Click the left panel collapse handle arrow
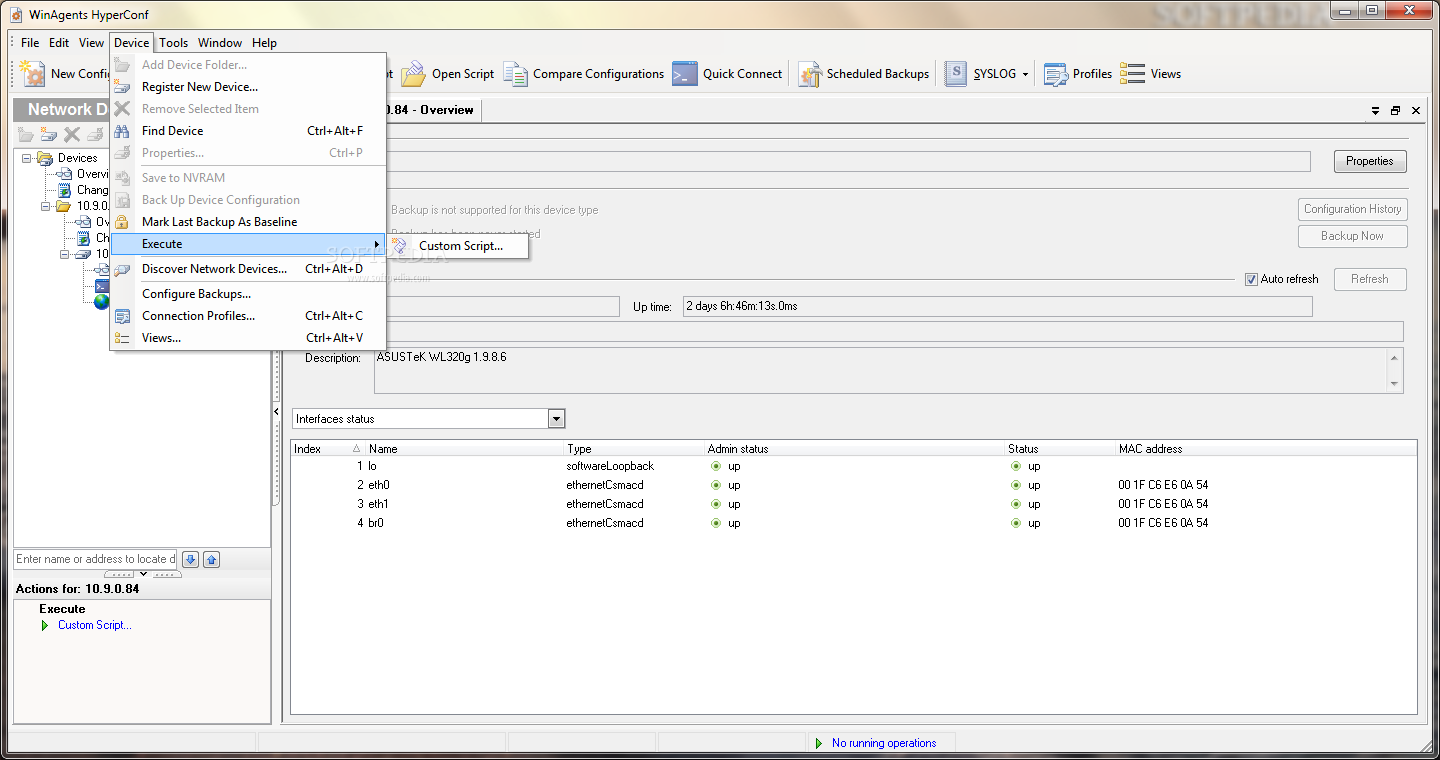The height and width of the screenshot is (760, 1440). tap(277, 412)
